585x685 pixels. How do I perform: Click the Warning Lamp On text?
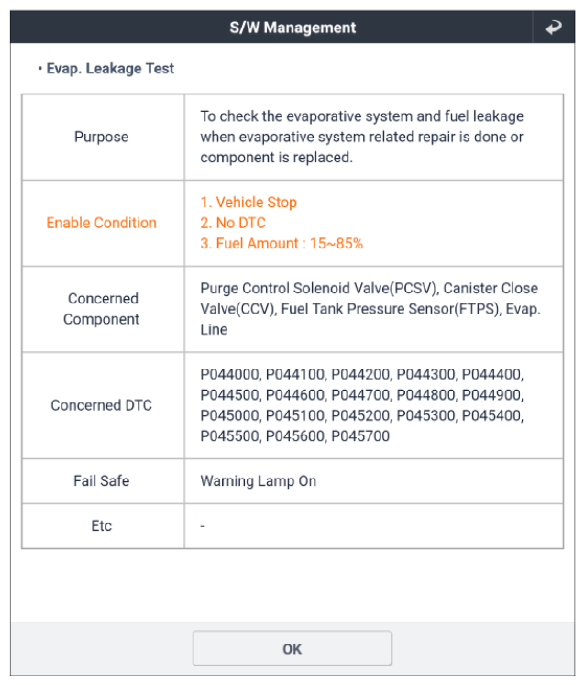click(x=258, y=481)
